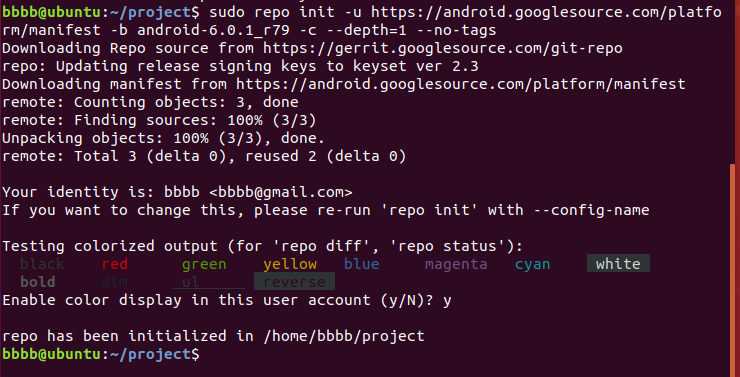Click the green color sample text

pos(204,264)
